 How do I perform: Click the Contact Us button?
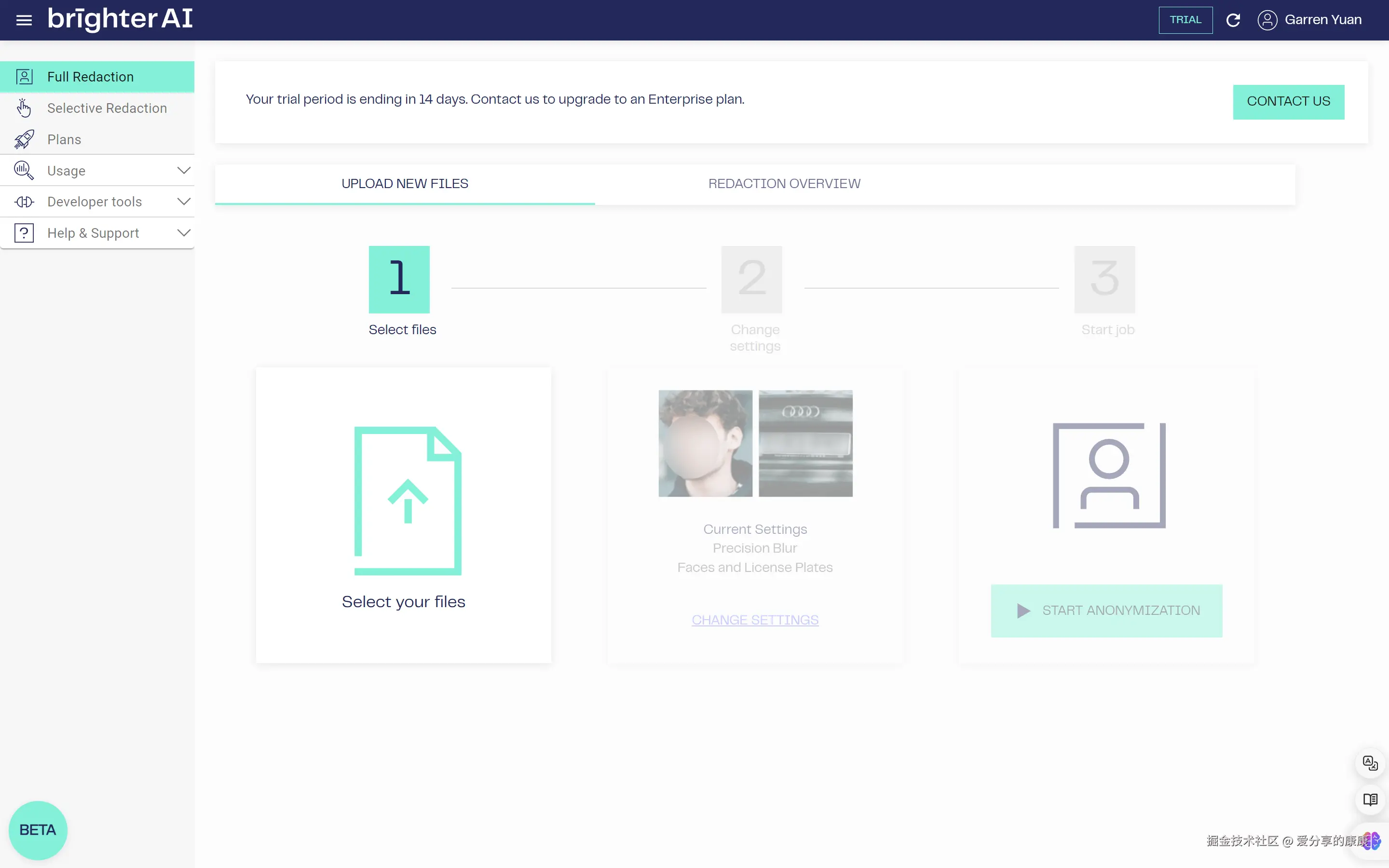click(x=1288, y=102)
